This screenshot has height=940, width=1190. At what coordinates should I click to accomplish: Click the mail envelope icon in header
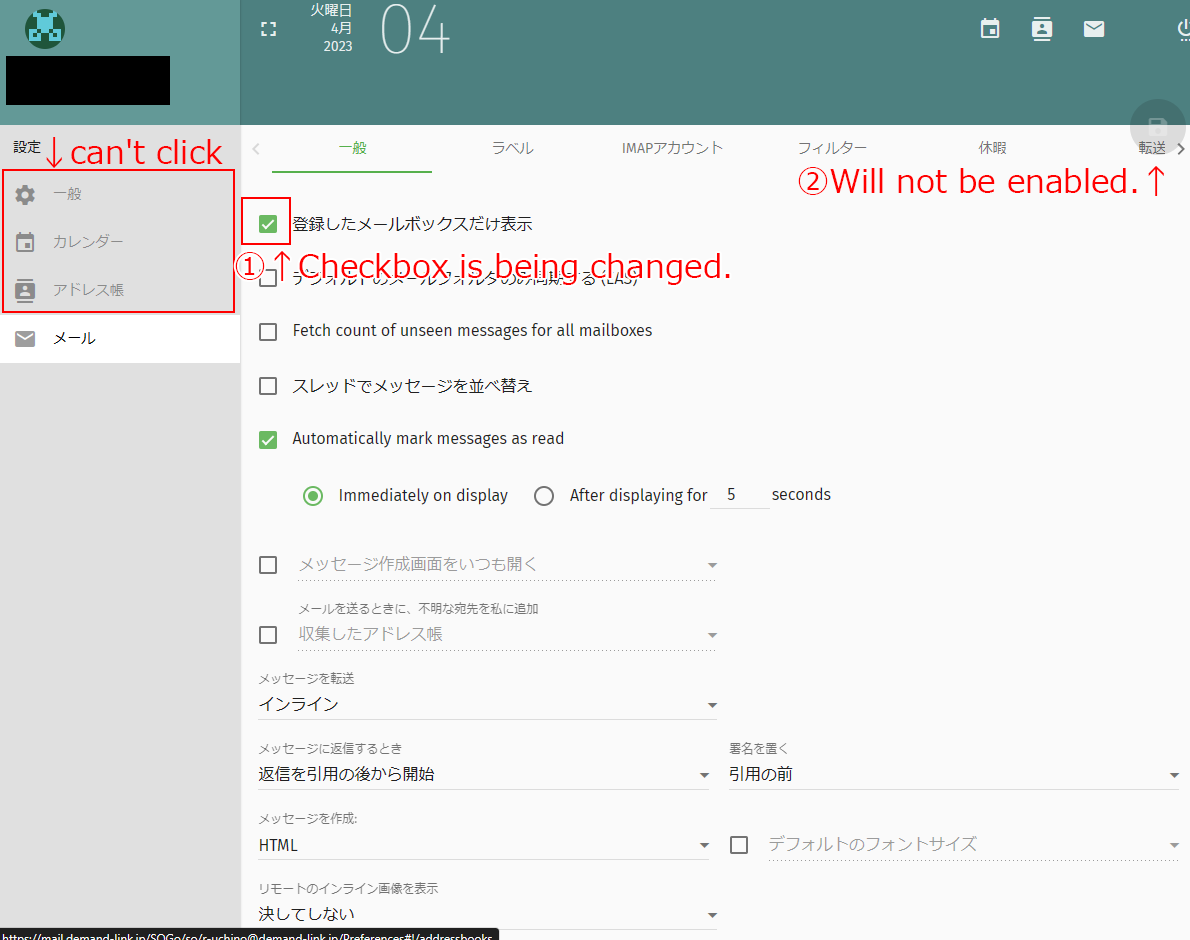[x=1094, y=29]
